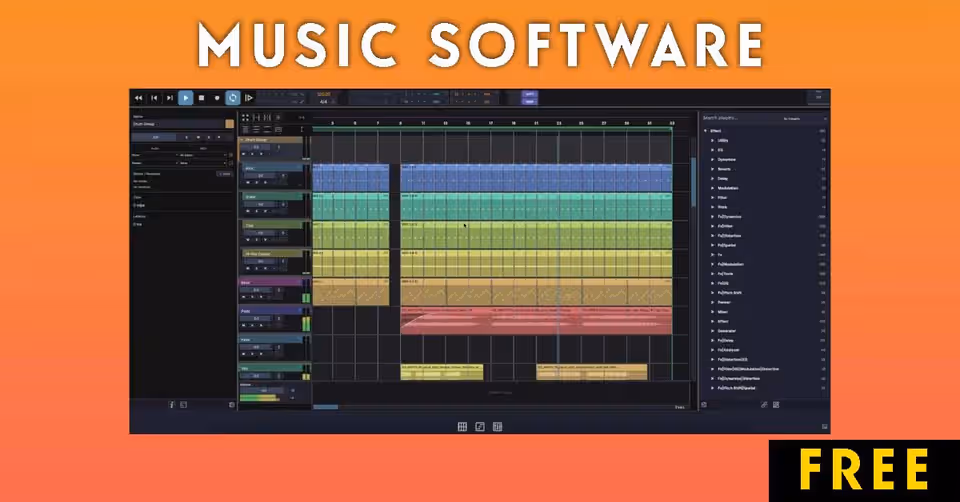Jump to start with the skip-back button

[154, 98]
